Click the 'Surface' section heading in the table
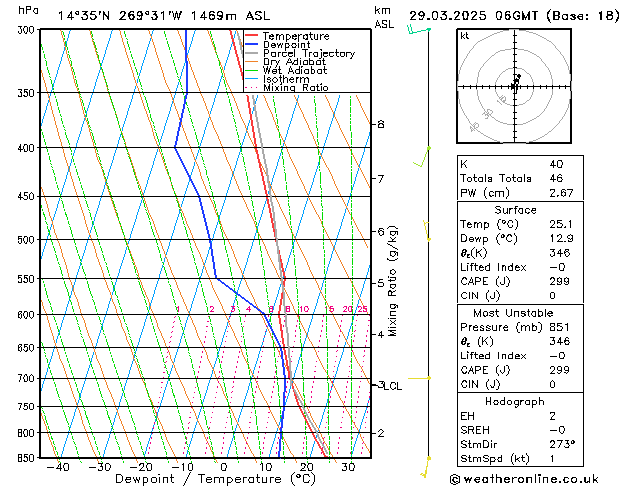This screenshot has height=486, width=629. pos(514,210)
